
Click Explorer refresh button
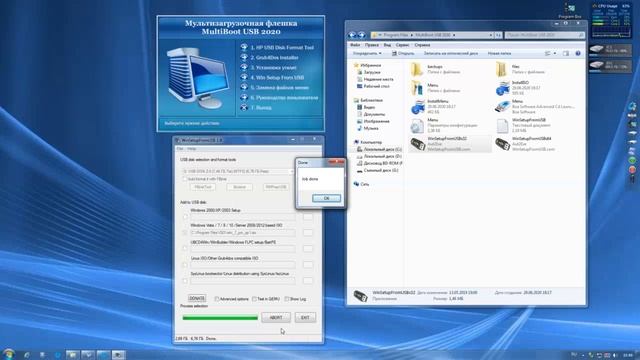498,35
